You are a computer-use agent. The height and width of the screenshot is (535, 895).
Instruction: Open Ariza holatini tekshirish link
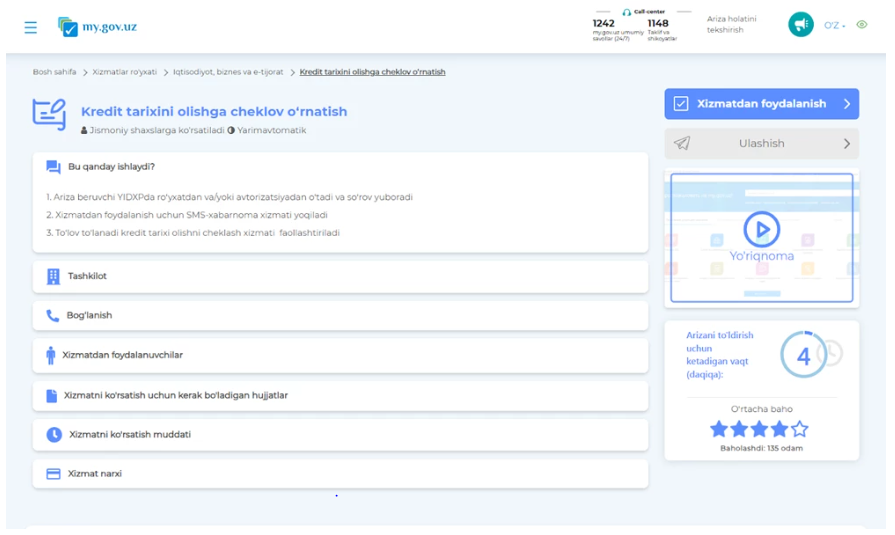click(x=731, y=24)
